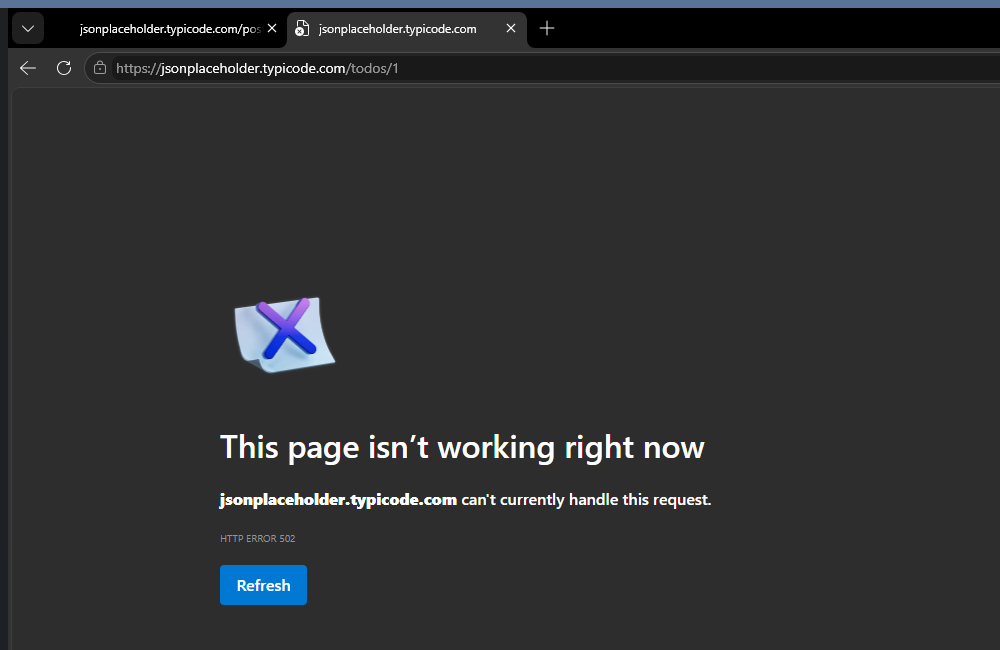Close the active jsonplaceholder.typicode.com tab

point(511,28)
